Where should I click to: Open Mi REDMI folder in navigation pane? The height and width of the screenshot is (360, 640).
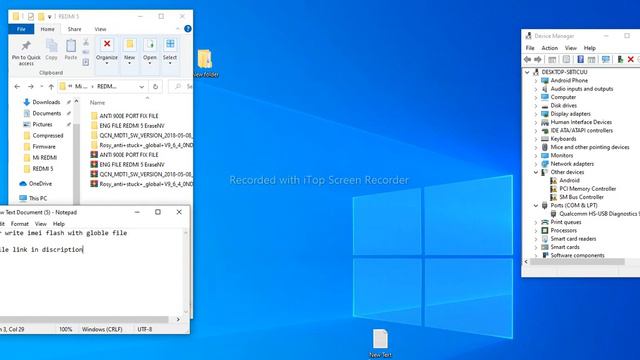tap(40, 158)
